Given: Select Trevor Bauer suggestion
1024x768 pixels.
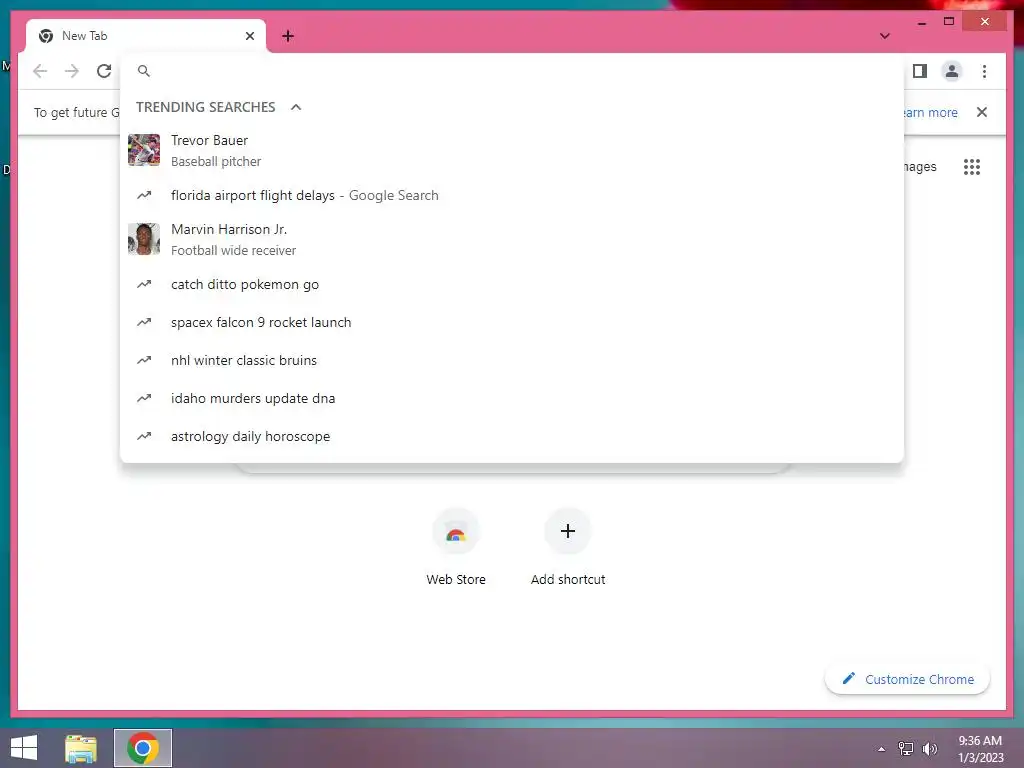Looking at the screenshot, I should (512, 150).
